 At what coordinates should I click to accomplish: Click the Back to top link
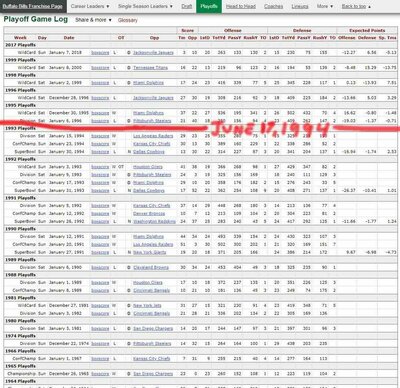(356, 6)
